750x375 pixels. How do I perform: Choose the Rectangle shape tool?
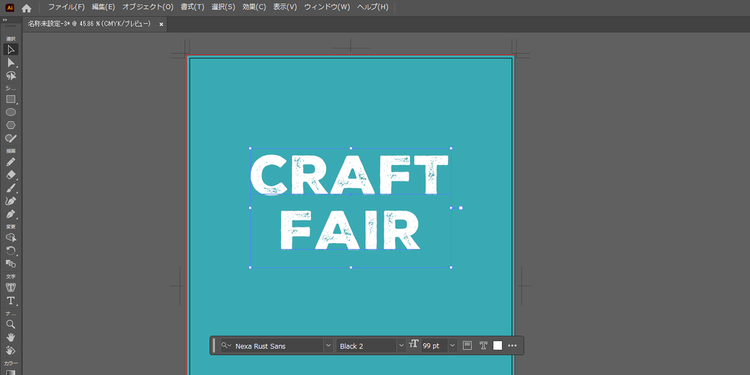pos(11,99)
